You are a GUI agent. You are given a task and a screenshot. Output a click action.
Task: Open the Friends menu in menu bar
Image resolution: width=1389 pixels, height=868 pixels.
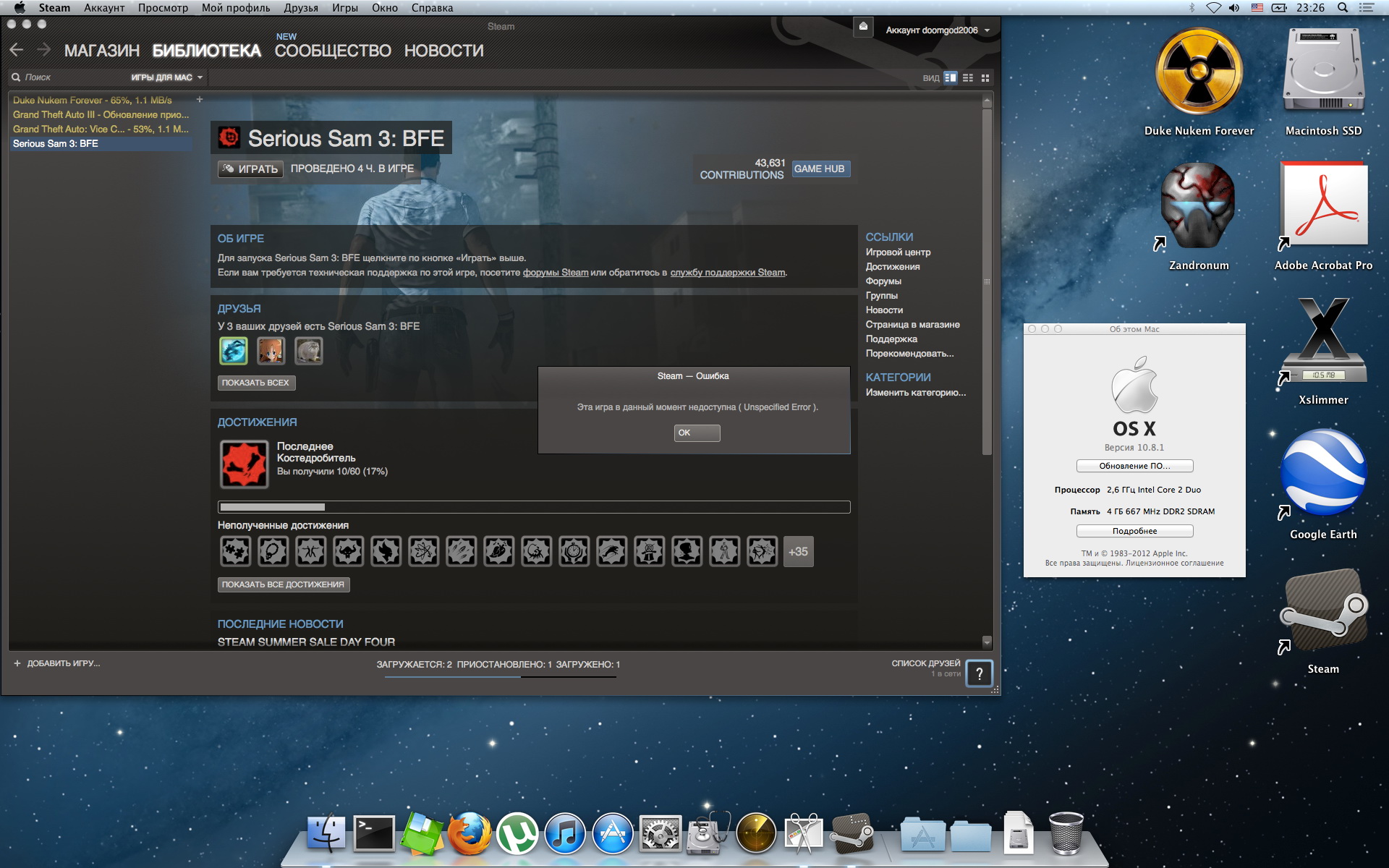coord(301,8)
